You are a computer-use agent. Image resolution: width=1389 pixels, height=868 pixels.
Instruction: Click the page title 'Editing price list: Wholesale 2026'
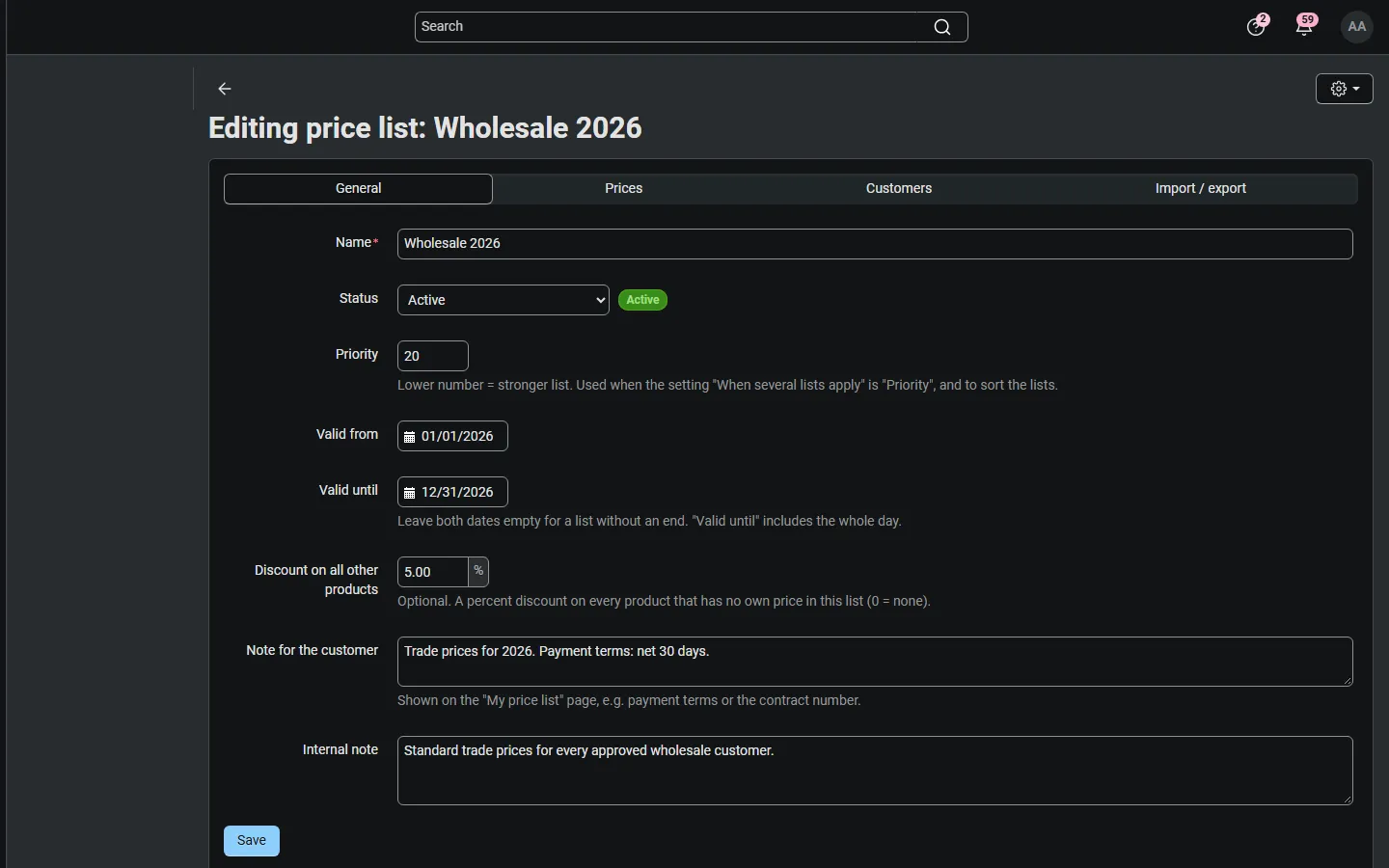425,128
